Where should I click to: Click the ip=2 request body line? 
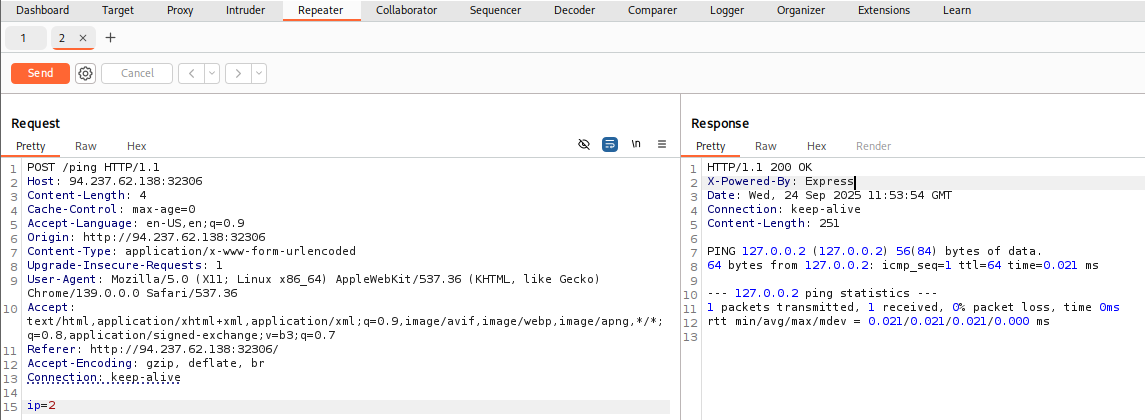click(x=42, y=406)
